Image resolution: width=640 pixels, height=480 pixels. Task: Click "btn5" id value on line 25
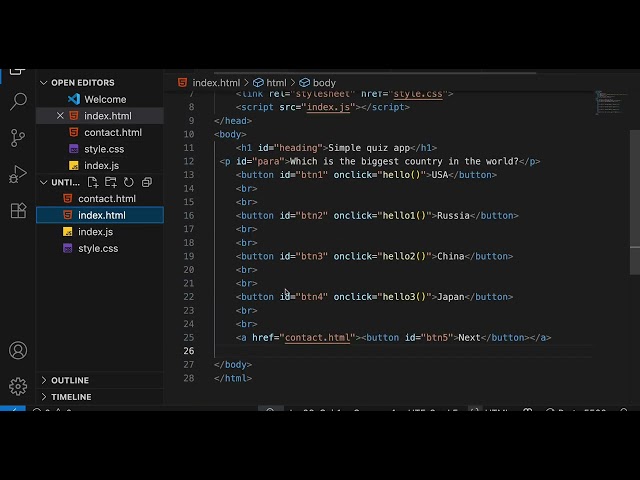pyautogui.click(x=437, y=338)
